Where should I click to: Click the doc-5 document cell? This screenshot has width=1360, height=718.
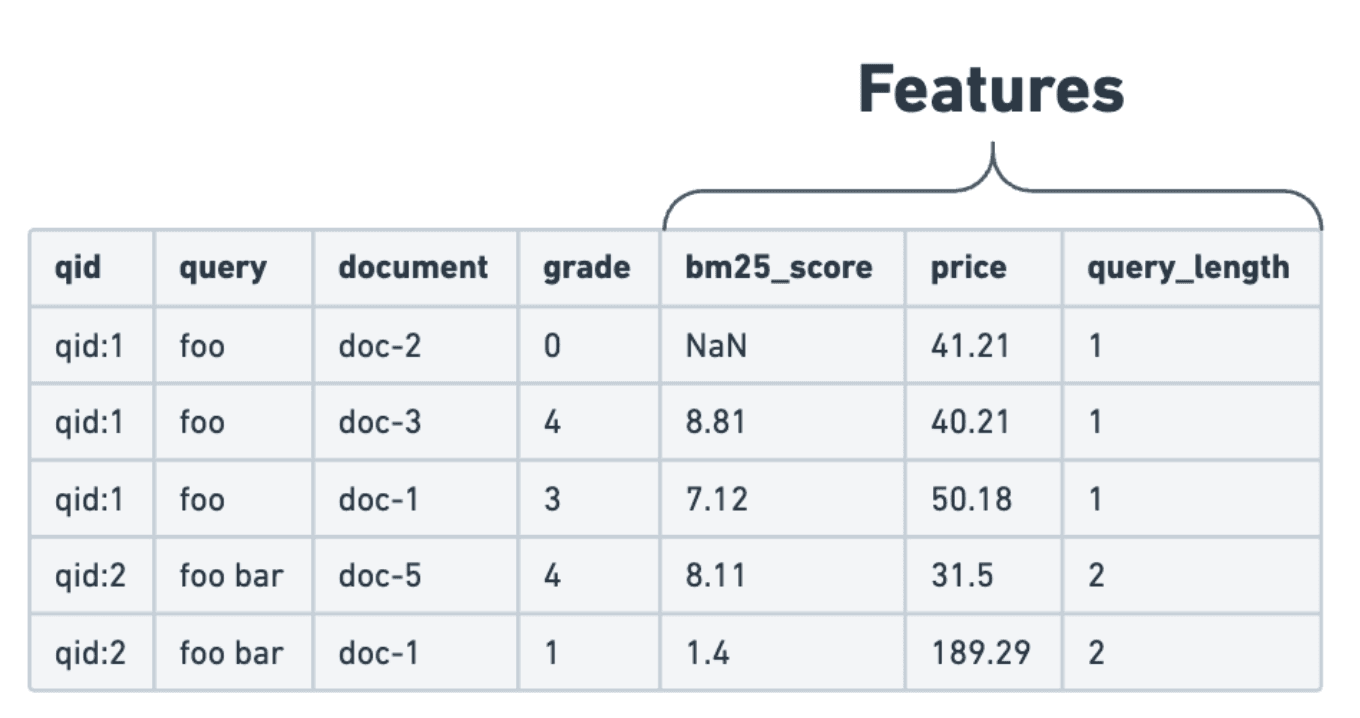pyautogui.click(x=380, y=576)
